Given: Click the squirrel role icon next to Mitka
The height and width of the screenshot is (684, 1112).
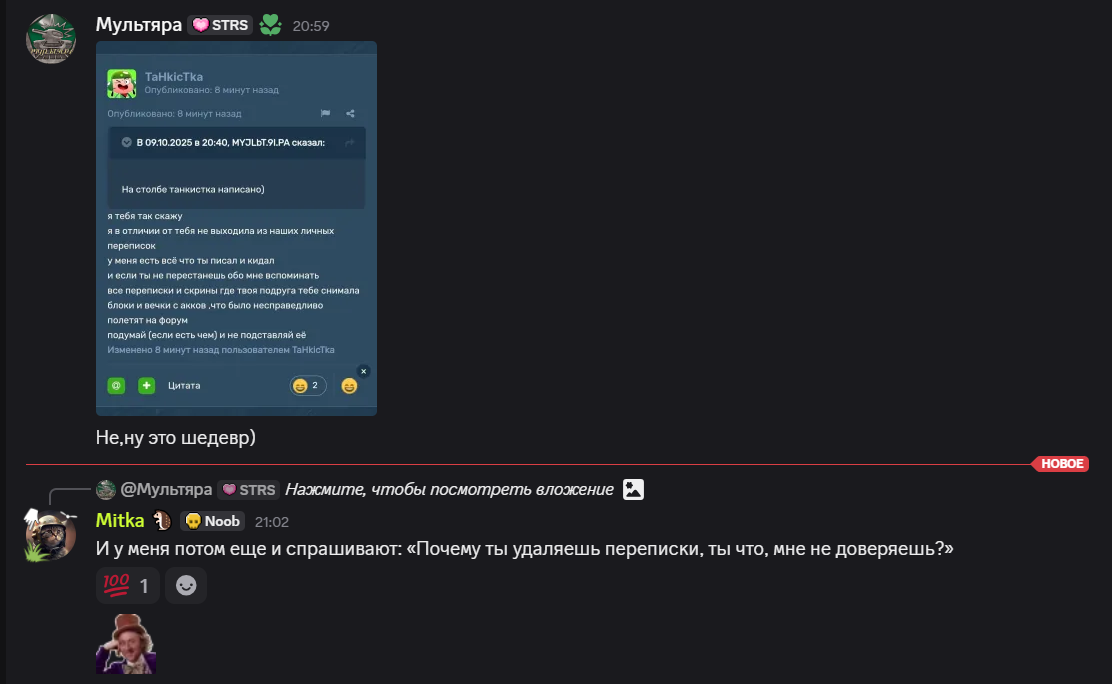Looking at the screenshot, I should [x=162, y=521].
